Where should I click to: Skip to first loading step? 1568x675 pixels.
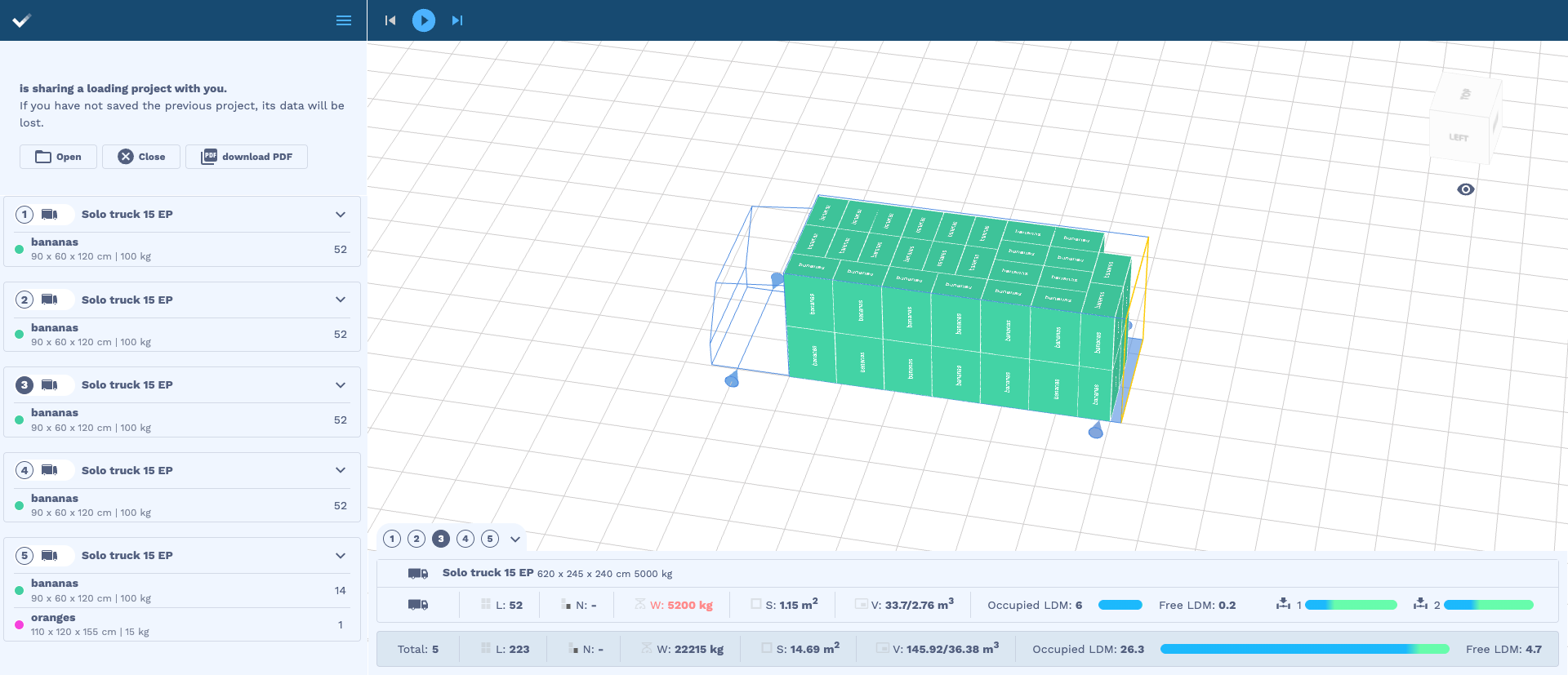(x=390, y=20)
